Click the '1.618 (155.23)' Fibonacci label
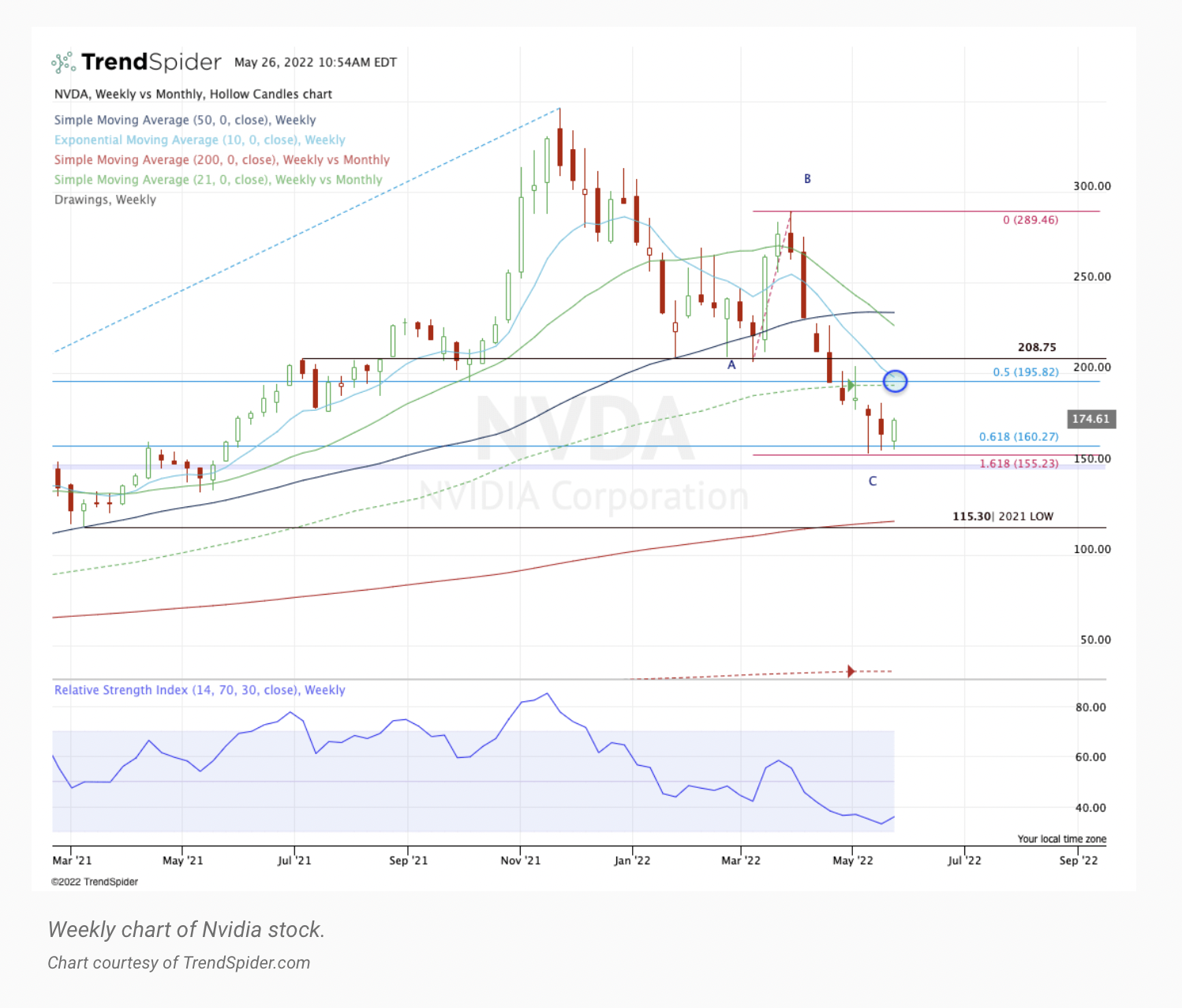1182x1008 pixels. click(1019, 464)
